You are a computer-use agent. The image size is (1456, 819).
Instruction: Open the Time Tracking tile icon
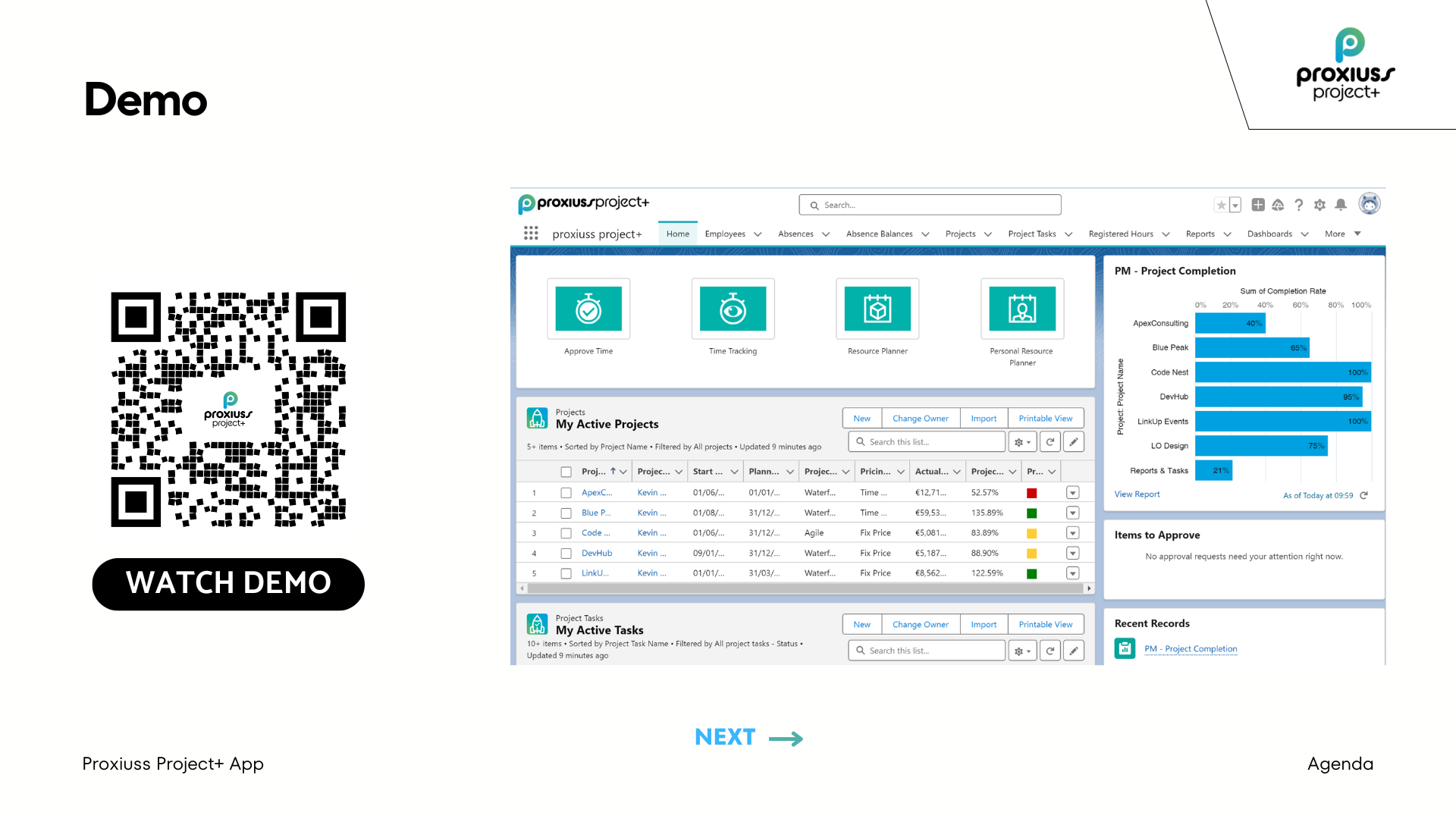733,309
